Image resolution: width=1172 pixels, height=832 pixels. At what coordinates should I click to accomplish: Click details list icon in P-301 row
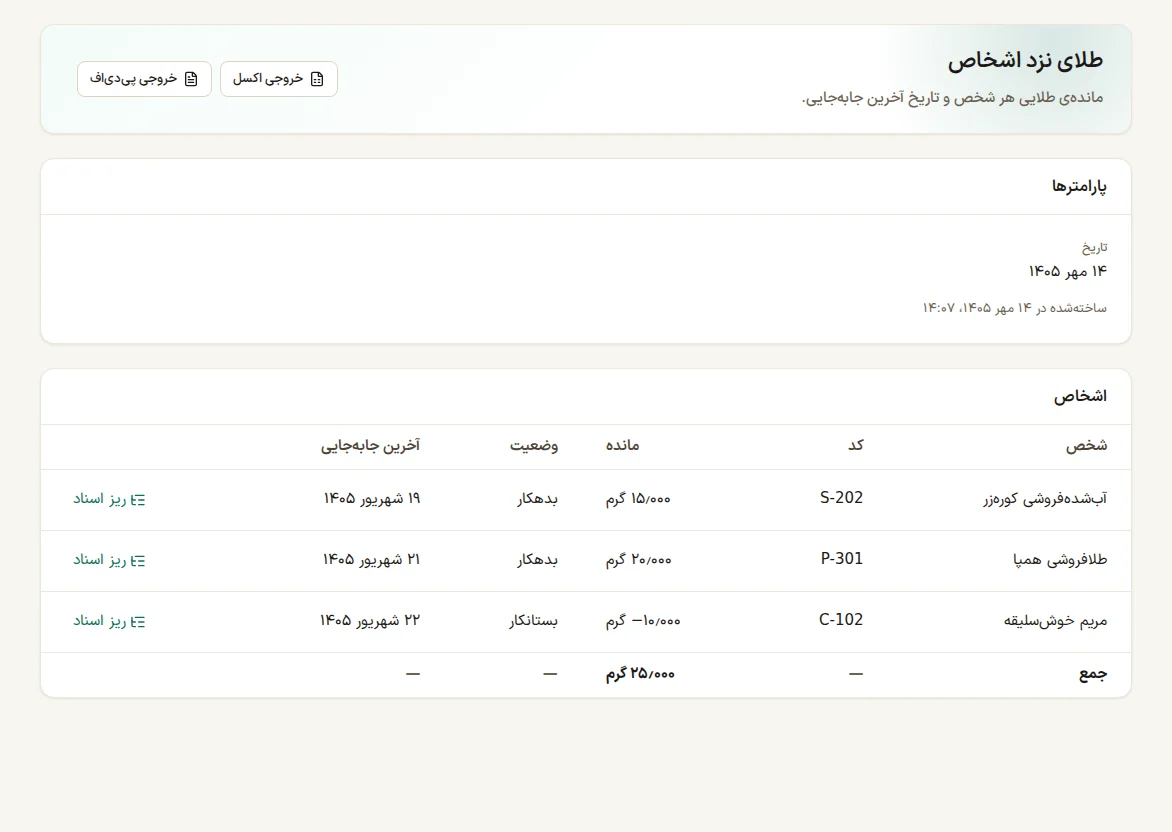138,561
